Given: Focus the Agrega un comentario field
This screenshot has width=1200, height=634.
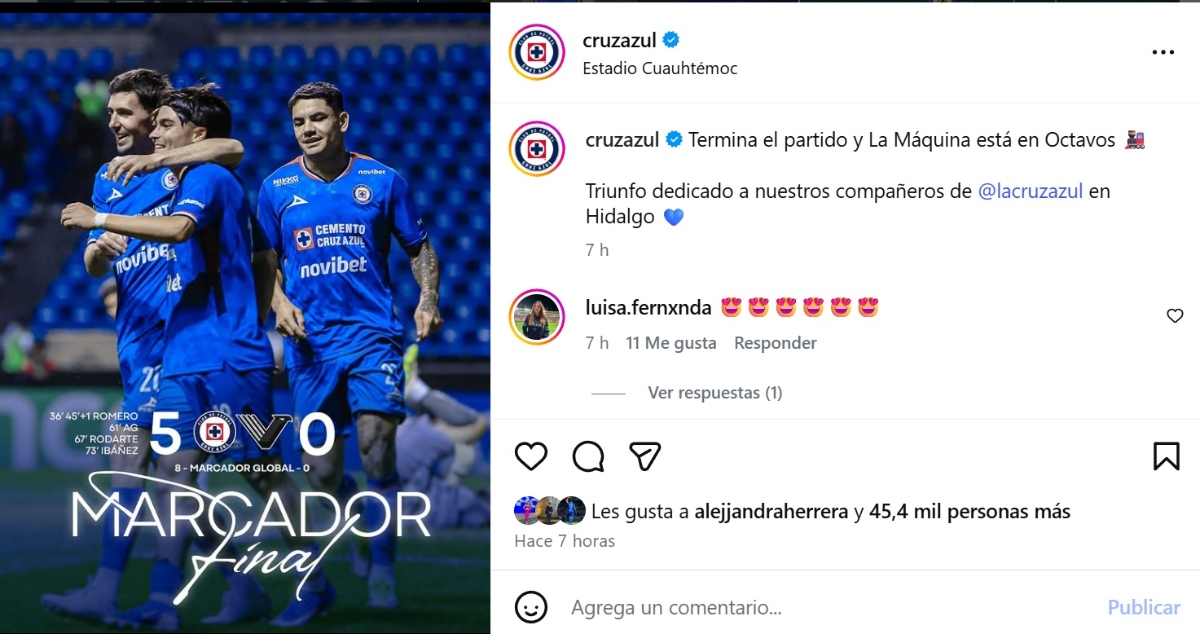Looking at the screenshot, I should pyautogui.click(x=830, y=607).
